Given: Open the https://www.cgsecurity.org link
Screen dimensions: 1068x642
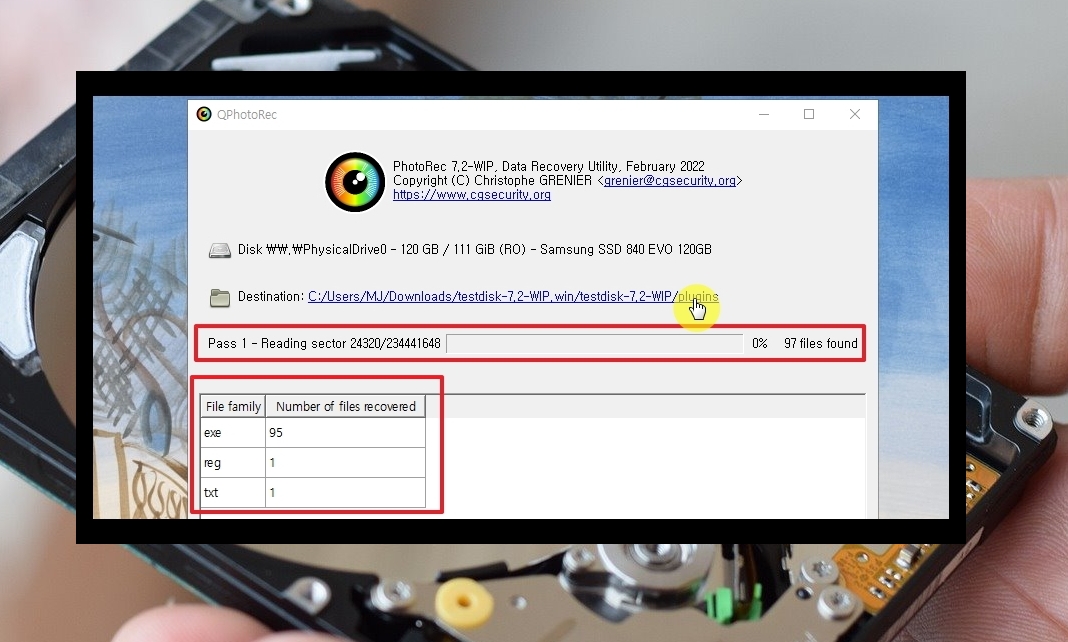Looking at the screenshot, I should (471, 195).
